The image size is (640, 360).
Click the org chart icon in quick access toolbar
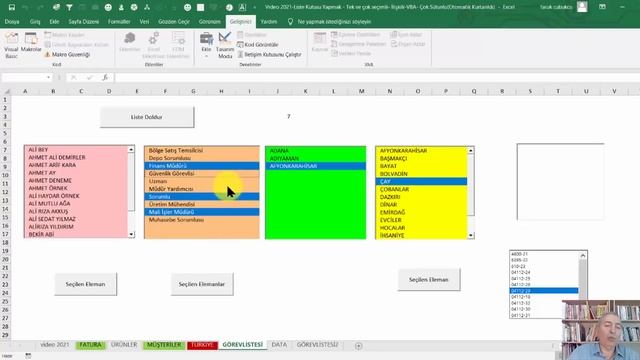(147, 7)
